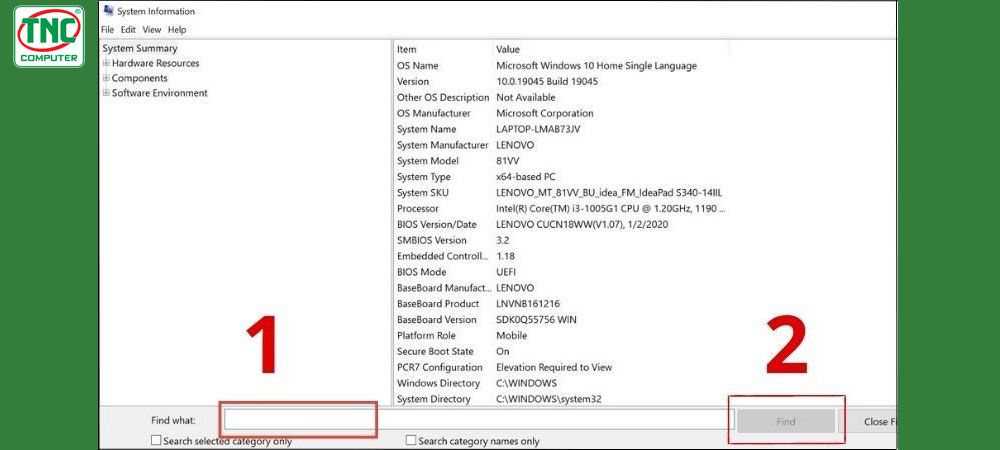Viewport: 1000px width, 450px height.
Task: Enable Search category names only
Action: coord(411,440)
